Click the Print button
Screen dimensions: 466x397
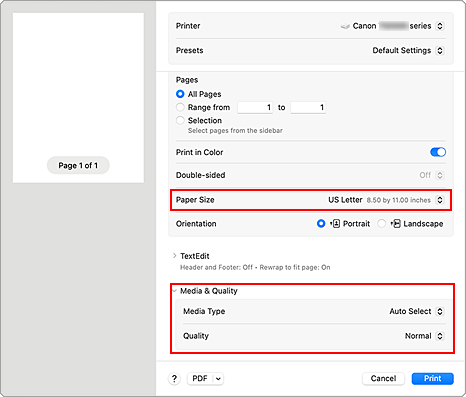[x=432, y=379]
